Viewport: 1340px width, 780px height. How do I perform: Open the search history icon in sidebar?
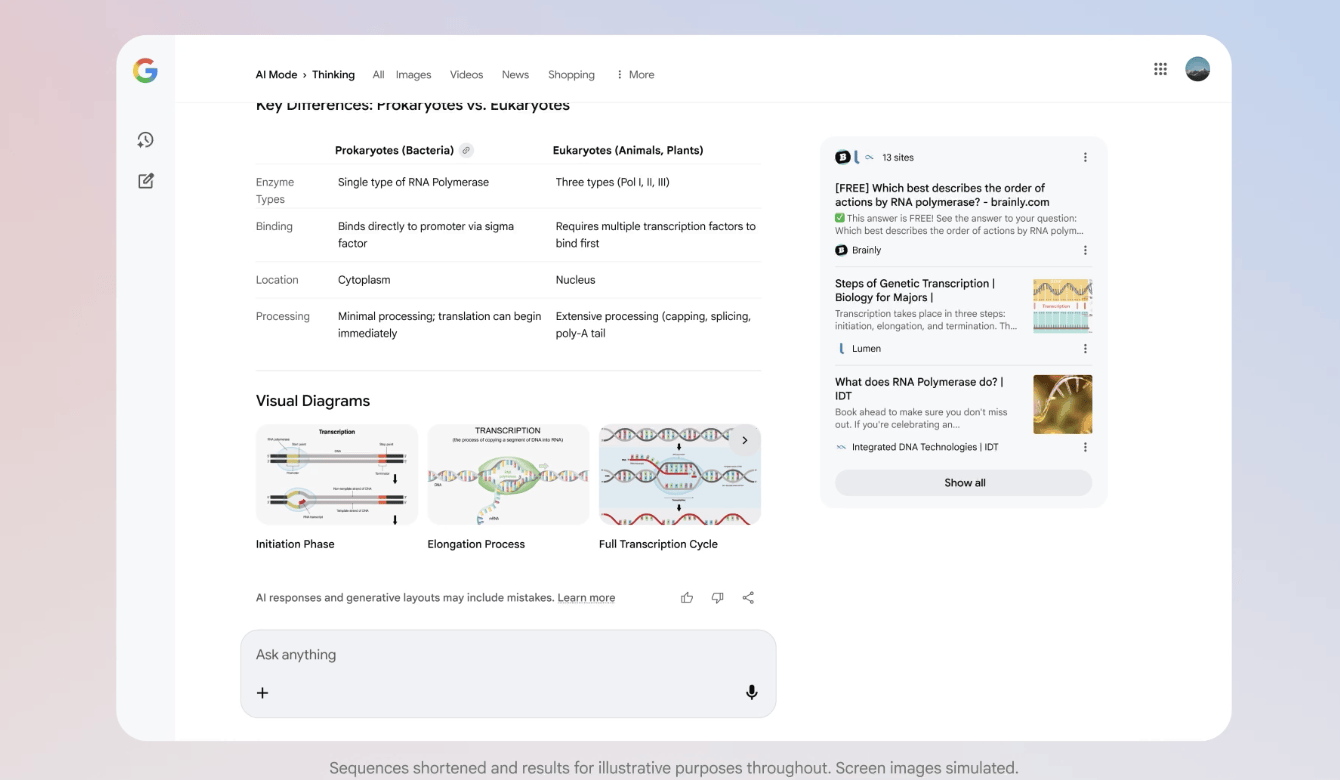146,140
